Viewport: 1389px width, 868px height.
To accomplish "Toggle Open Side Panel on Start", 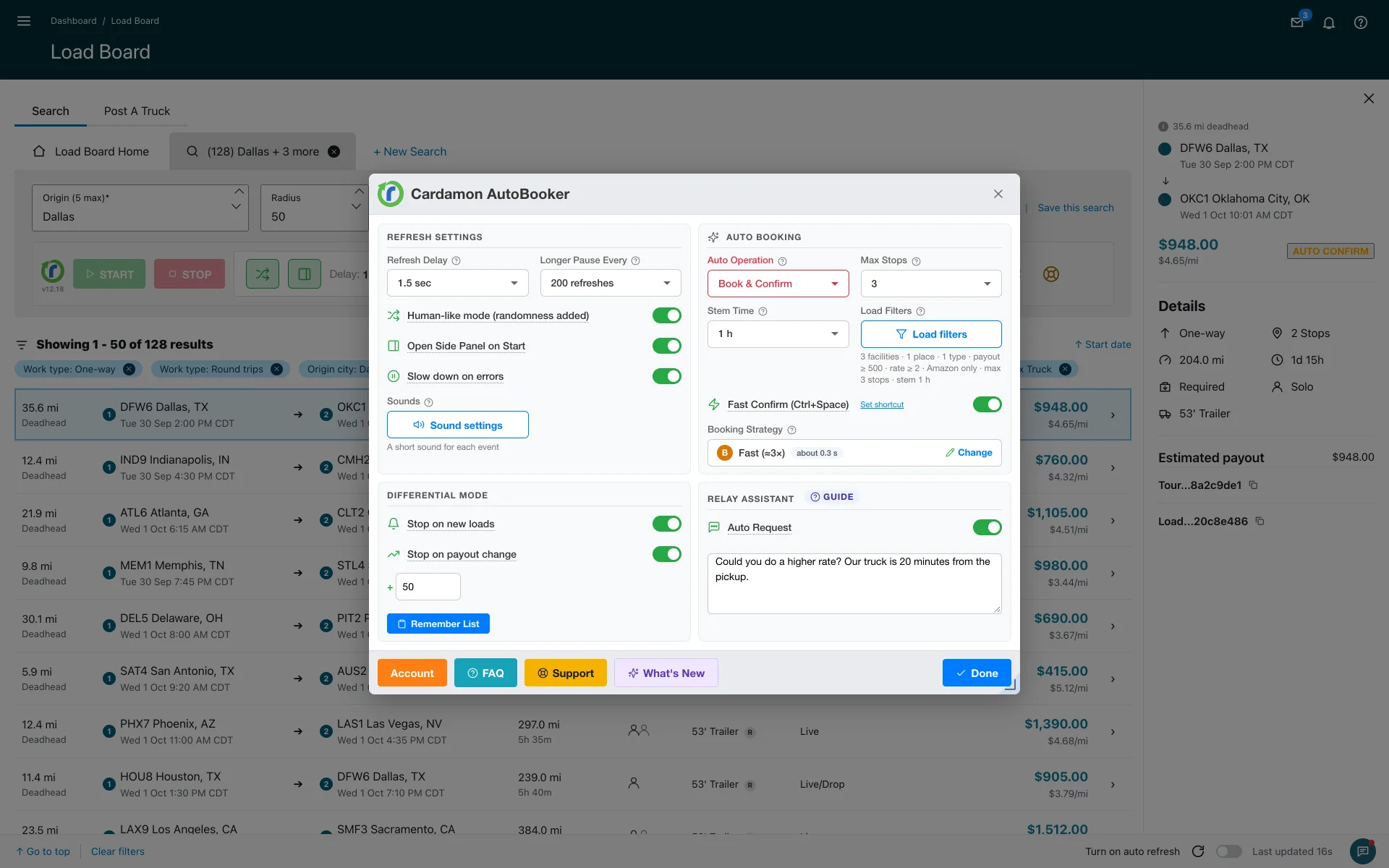I will pyautogui.click(x=667, y=346).
